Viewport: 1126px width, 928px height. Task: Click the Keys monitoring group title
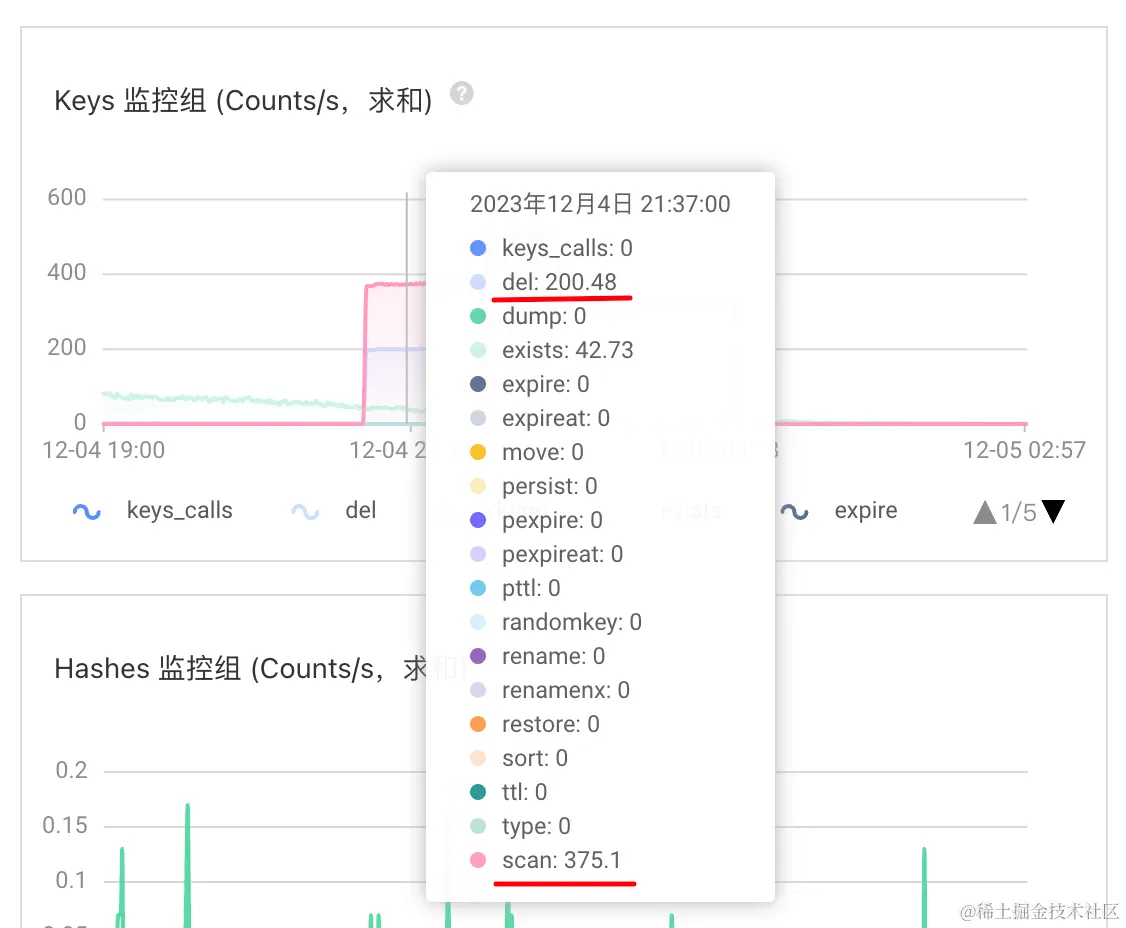243,100
